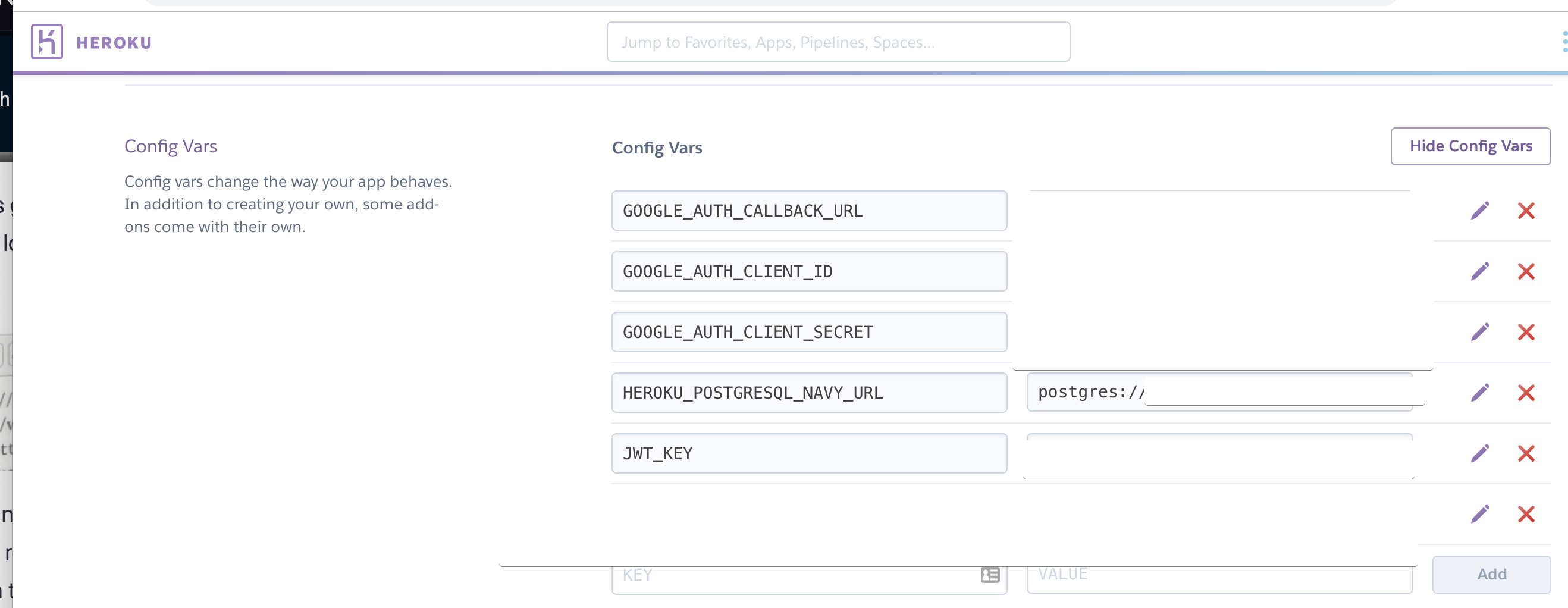Click the new VALUE input field

click(1219, 579)
